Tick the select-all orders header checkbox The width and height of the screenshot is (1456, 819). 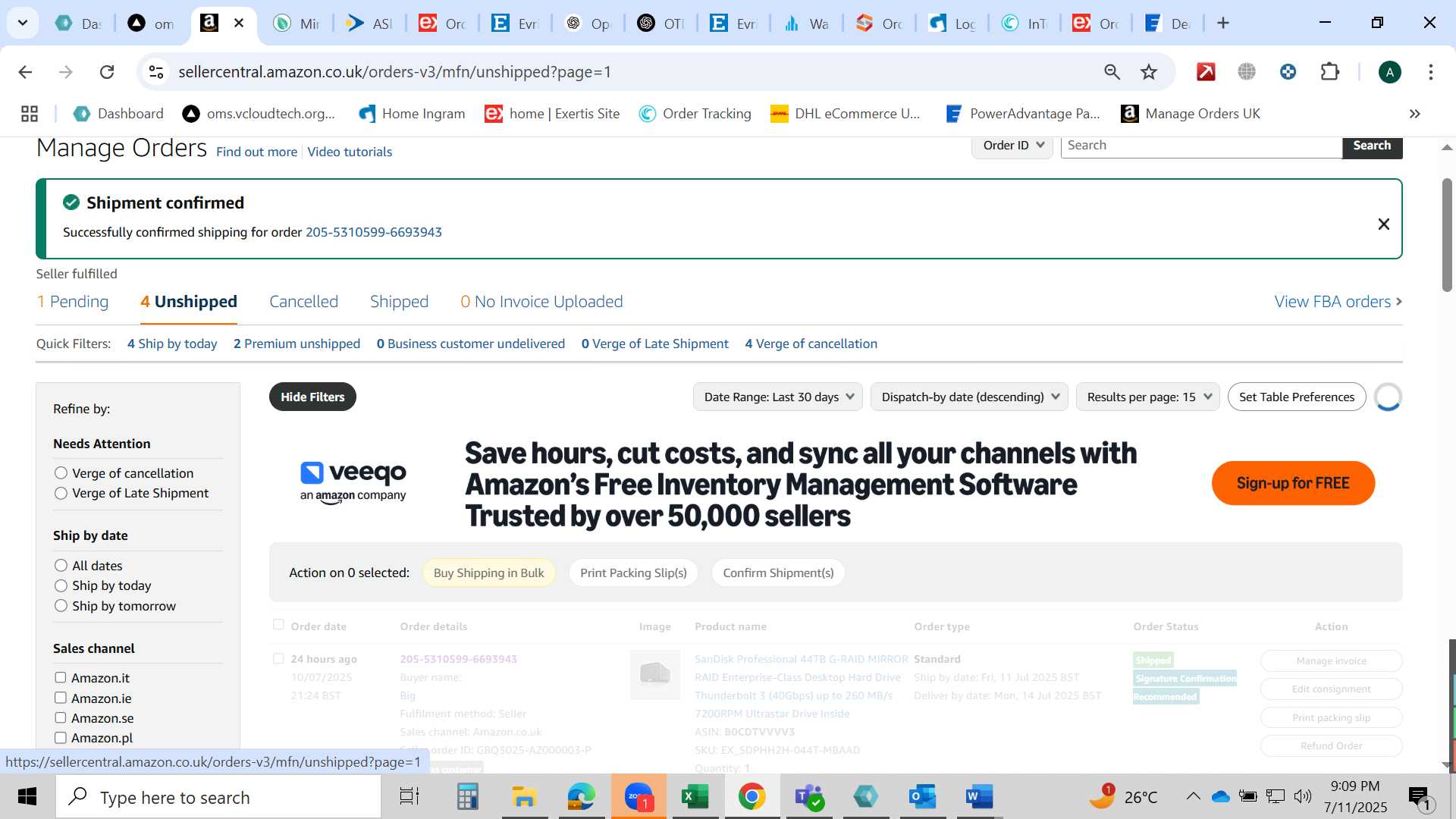(278, 625)
